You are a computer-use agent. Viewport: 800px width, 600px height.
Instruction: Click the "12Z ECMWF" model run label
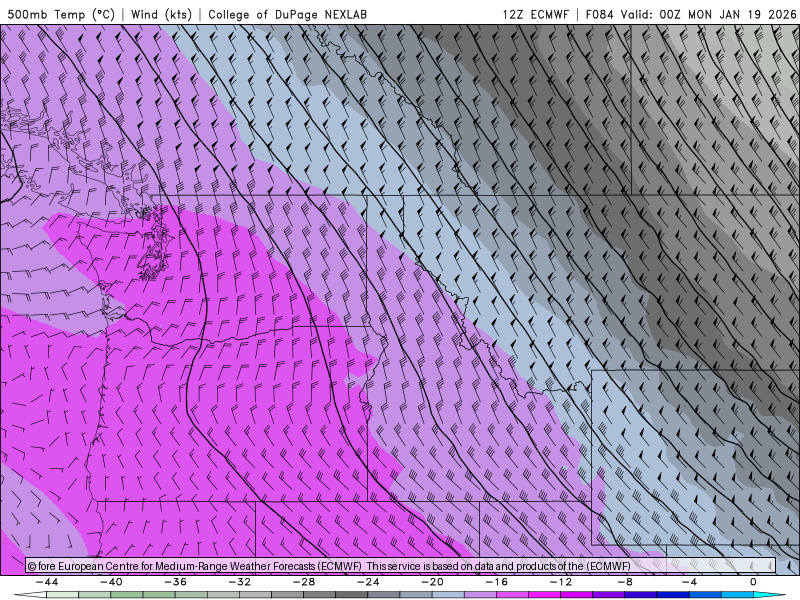coord(535,14)
